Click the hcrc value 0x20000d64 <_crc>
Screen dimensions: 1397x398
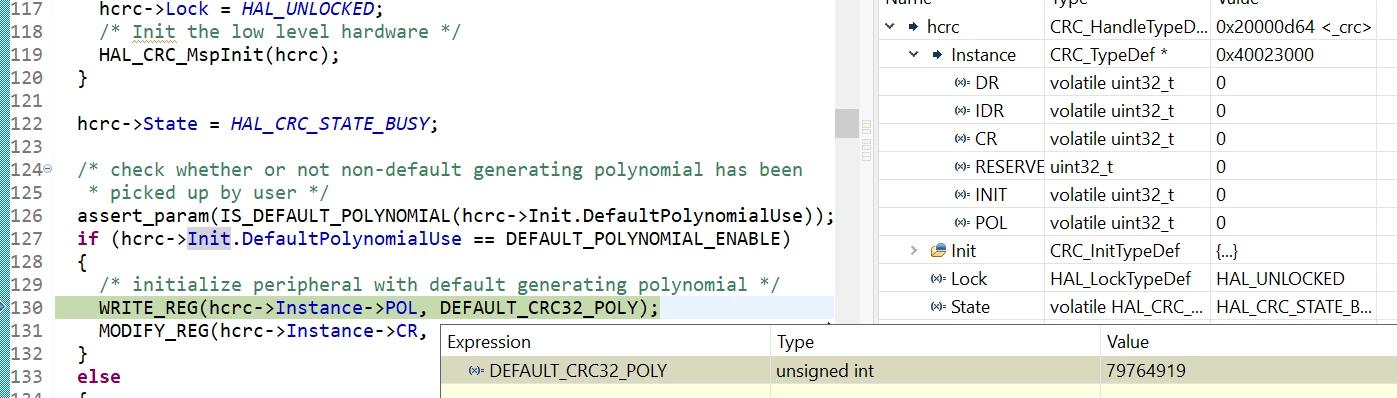[x=1293, y=27]
